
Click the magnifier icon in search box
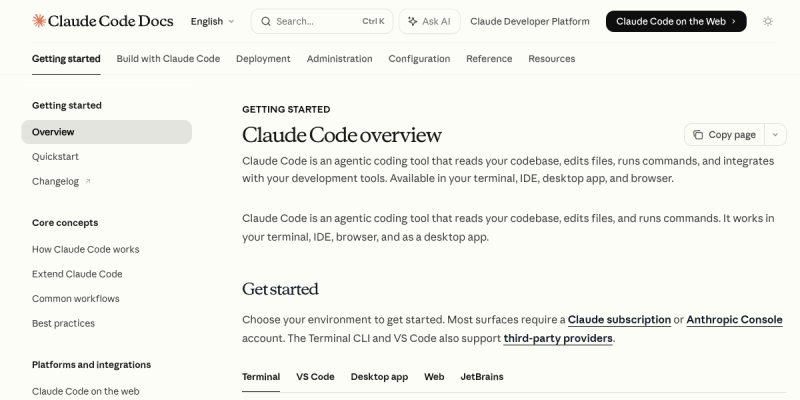coord(266,21)
